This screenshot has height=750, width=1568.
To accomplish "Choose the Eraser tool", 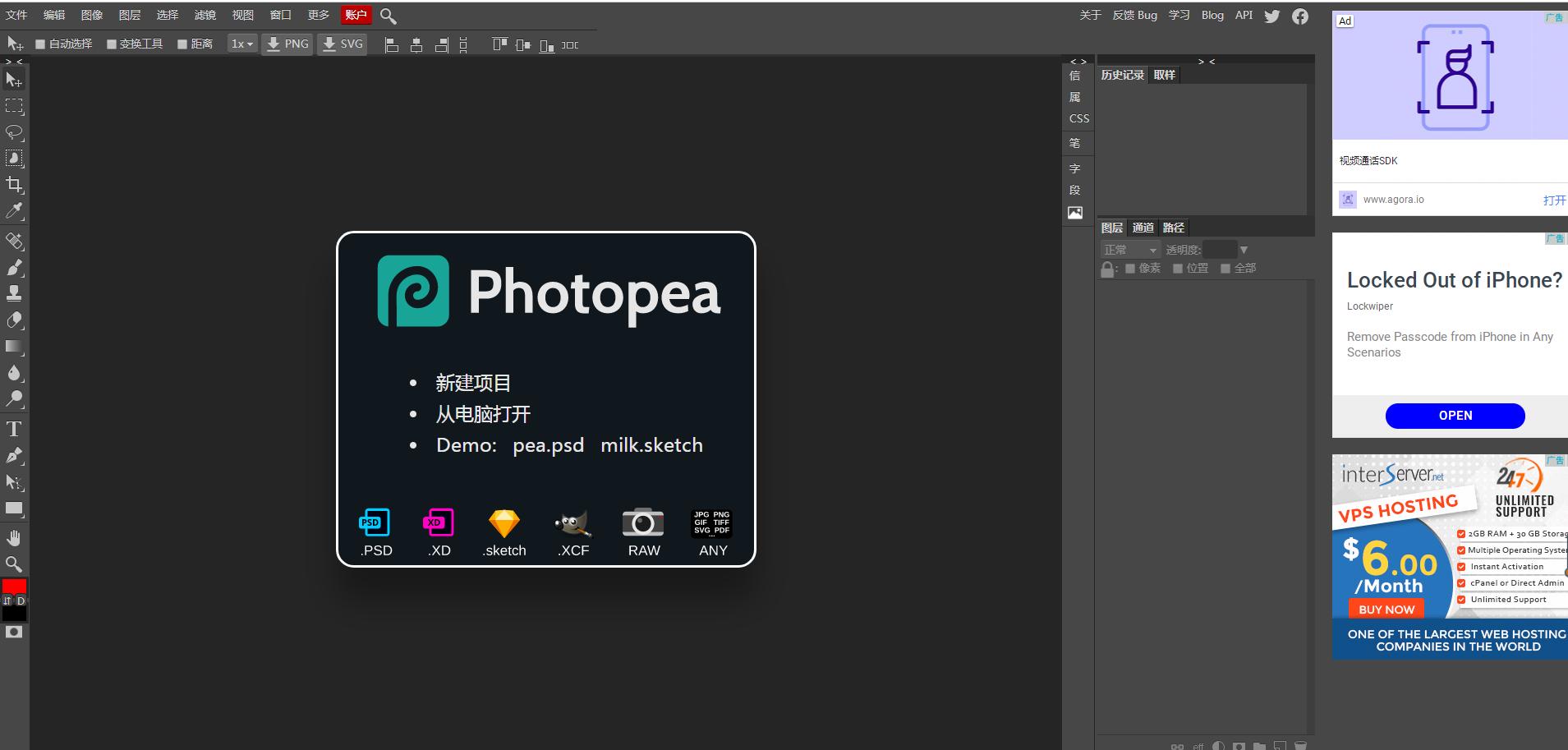I will pos(14,320).
